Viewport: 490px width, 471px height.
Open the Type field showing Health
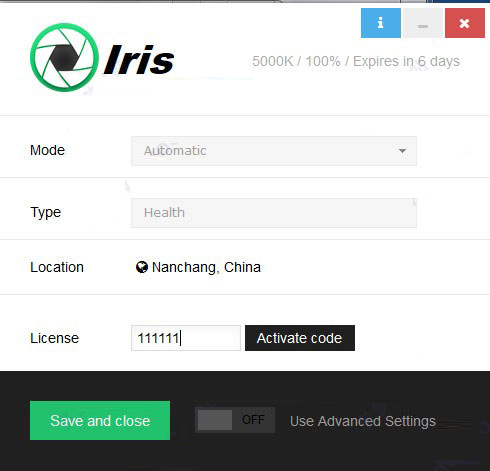point(274,213)
